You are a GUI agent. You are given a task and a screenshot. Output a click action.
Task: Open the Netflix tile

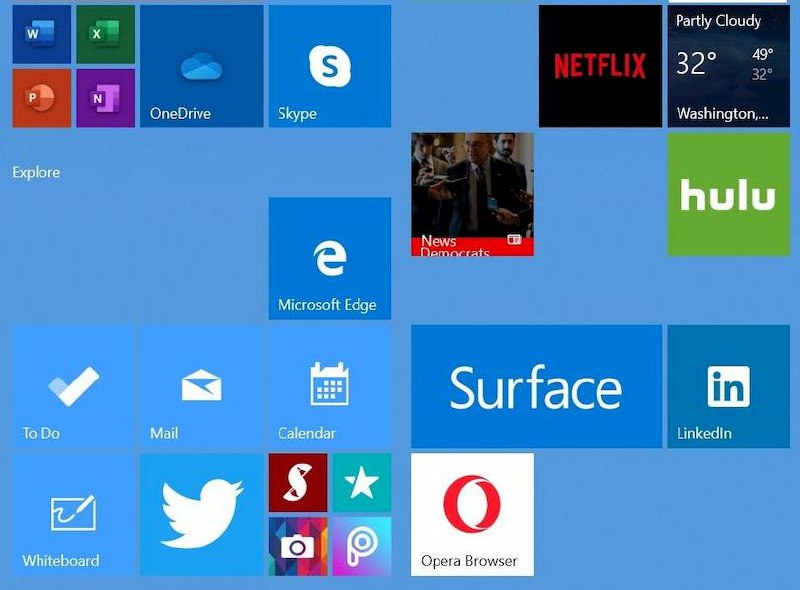601,66
